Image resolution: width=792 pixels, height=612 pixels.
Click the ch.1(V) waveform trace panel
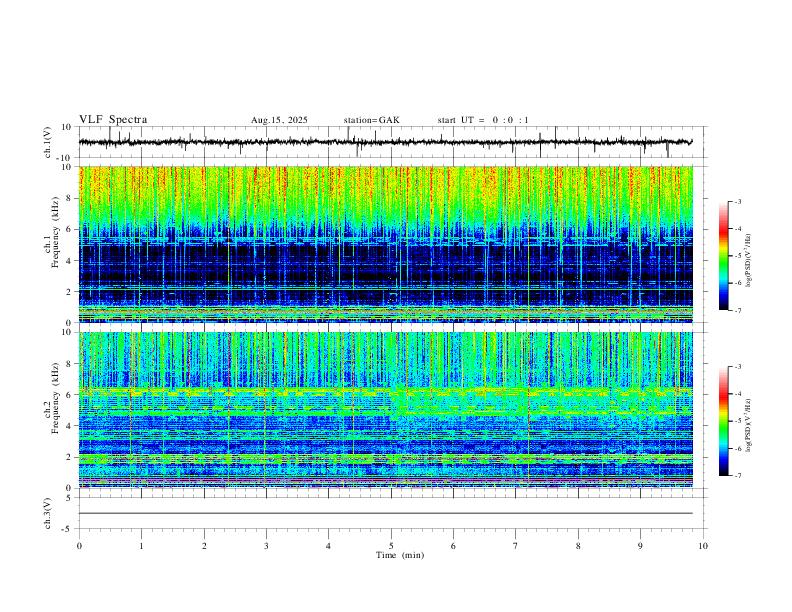(x=393, y=142)
